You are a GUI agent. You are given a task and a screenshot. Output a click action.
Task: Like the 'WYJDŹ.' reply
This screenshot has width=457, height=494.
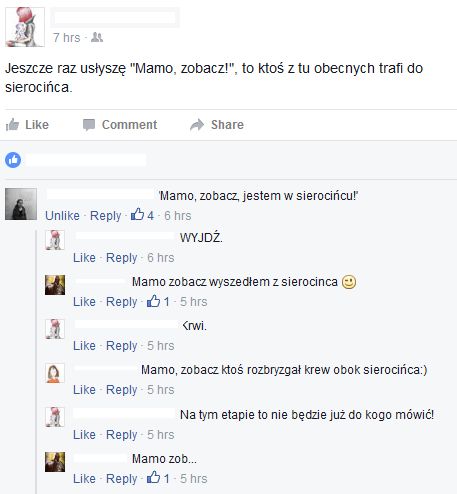click(84, 258)
